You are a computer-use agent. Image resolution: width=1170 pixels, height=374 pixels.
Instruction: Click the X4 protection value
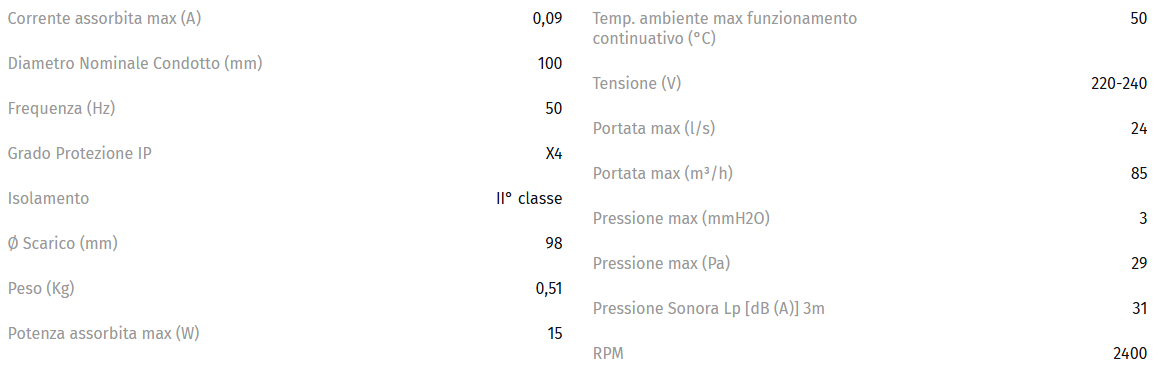554,154
